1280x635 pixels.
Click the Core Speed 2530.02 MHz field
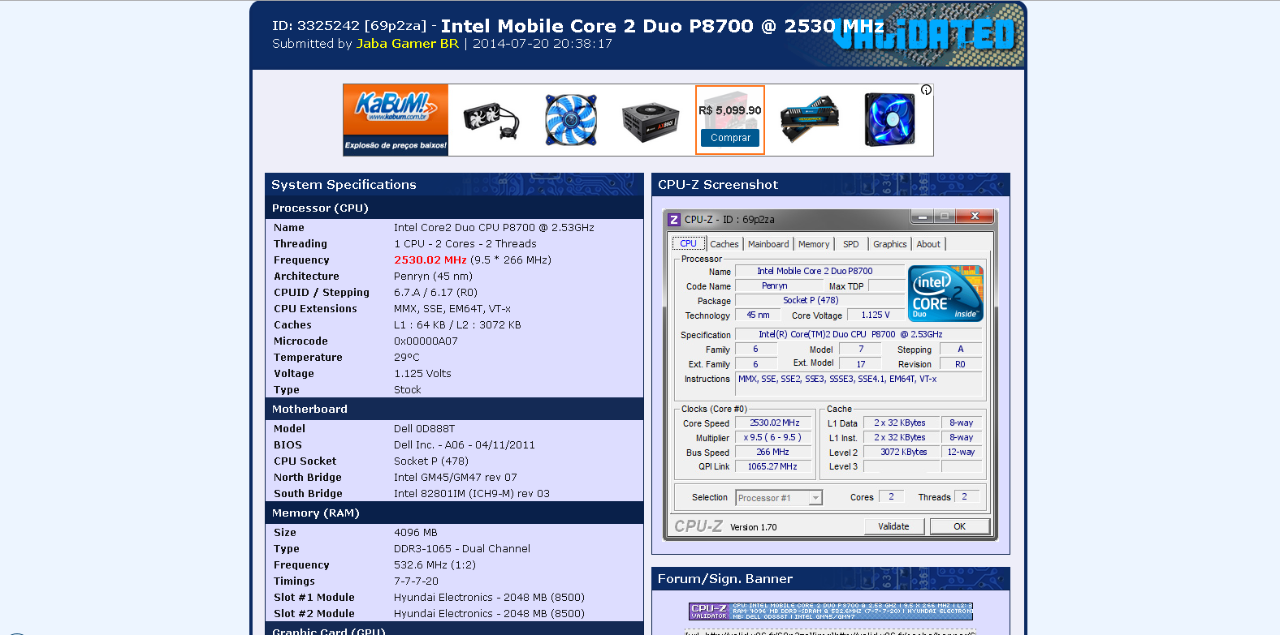click(775, 423)
